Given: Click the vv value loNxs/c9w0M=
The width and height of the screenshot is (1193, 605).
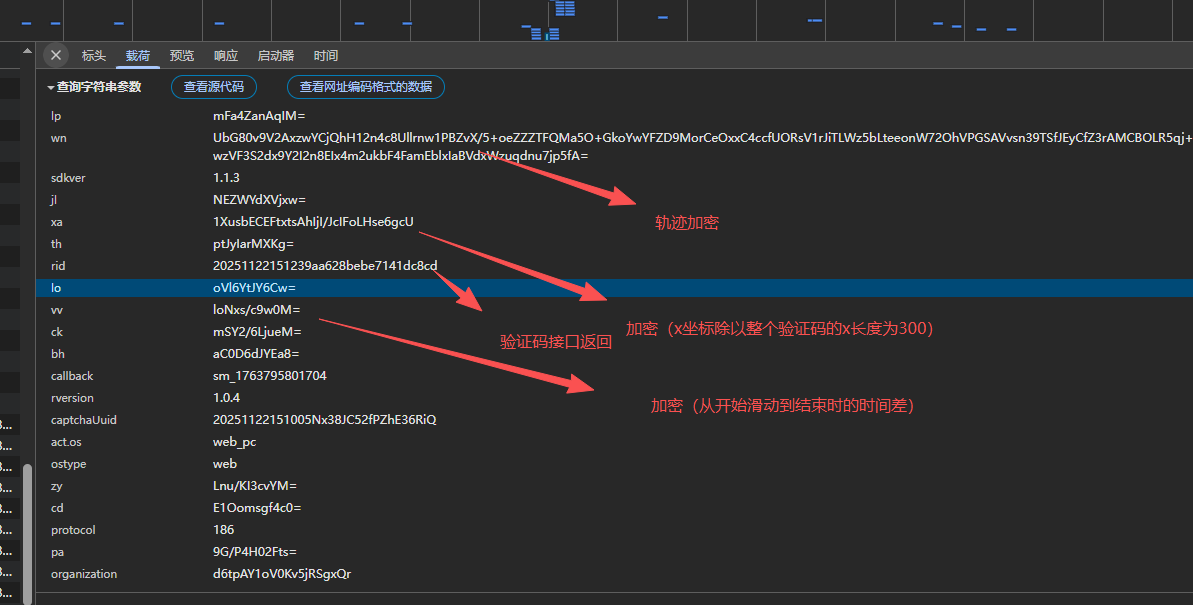Looking at the screenshot, I should pos(256,310).
